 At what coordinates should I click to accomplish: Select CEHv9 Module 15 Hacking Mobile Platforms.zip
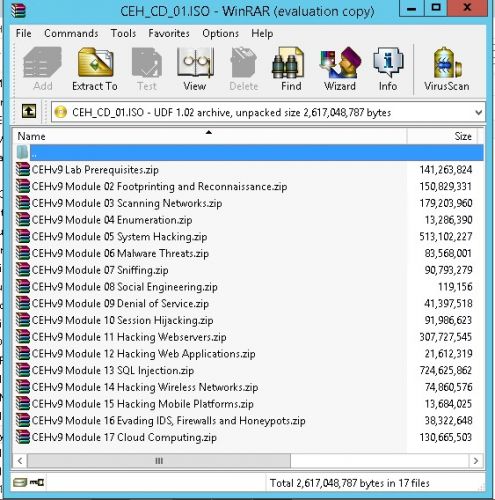pyautogui.click(x=143, y=404)
